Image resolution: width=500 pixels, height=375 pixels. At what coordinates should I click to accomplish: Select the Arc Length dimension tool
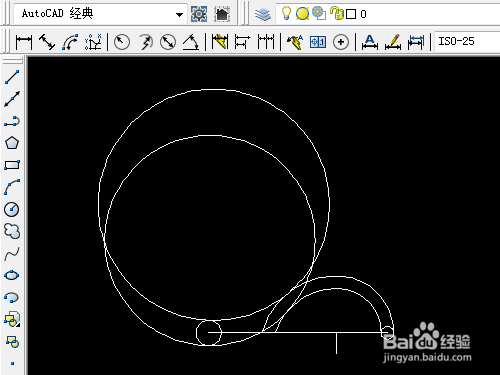pyautogui.click(x=70, y=42)
